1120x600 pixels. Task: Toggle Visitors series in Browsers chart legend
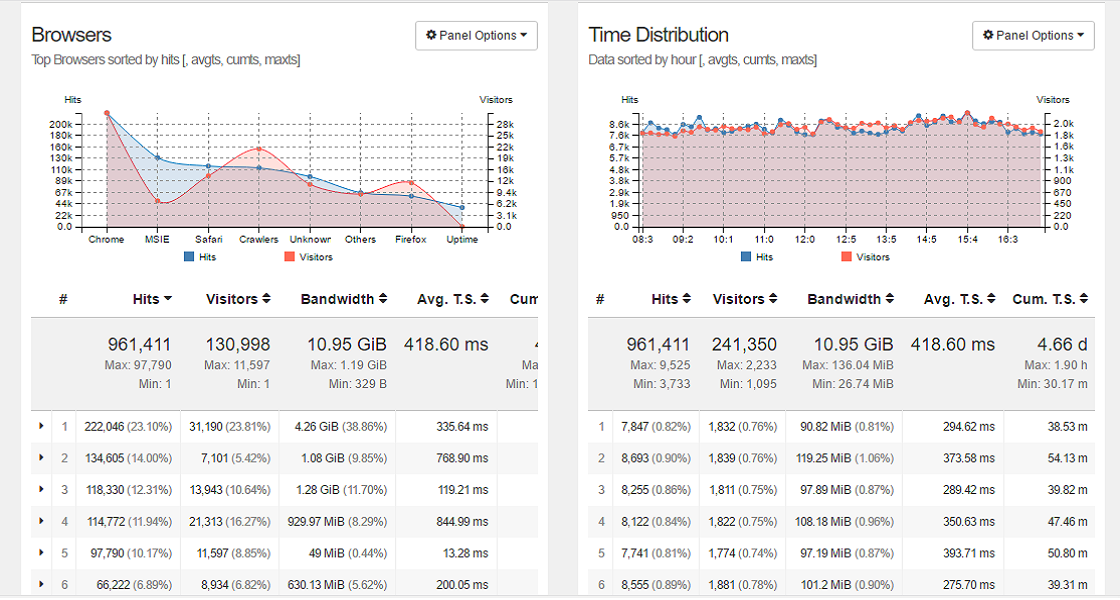[x=308, y=257]
